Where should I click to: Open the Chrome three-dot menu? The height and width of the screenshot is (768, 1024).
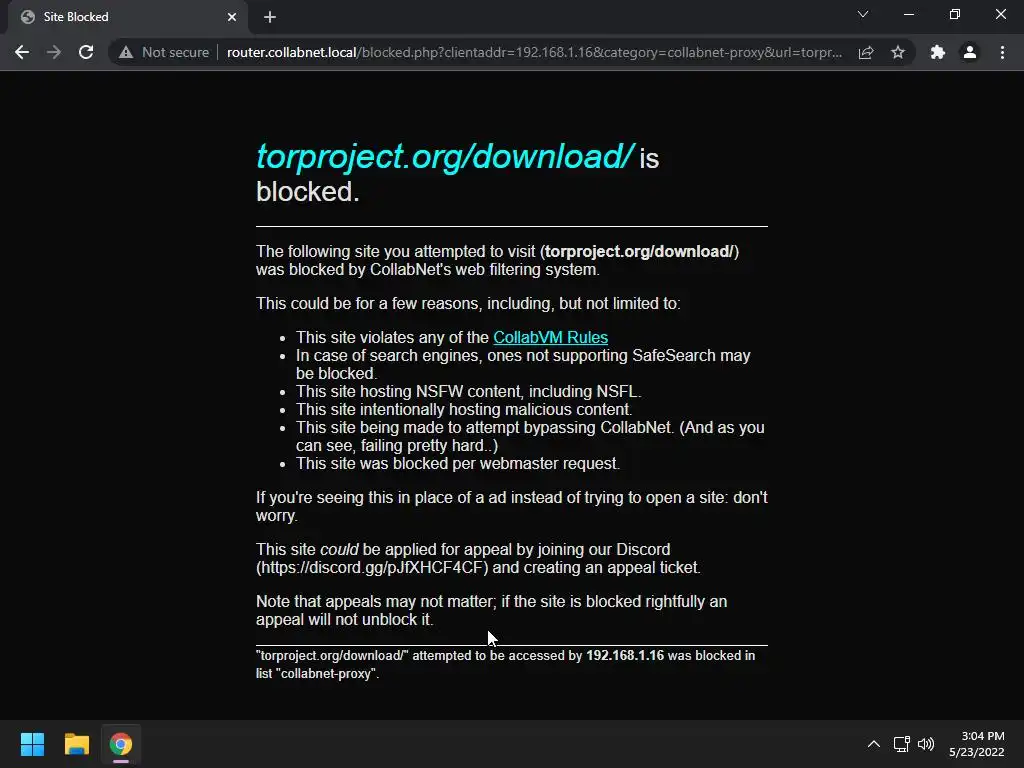coord(1002,52)
